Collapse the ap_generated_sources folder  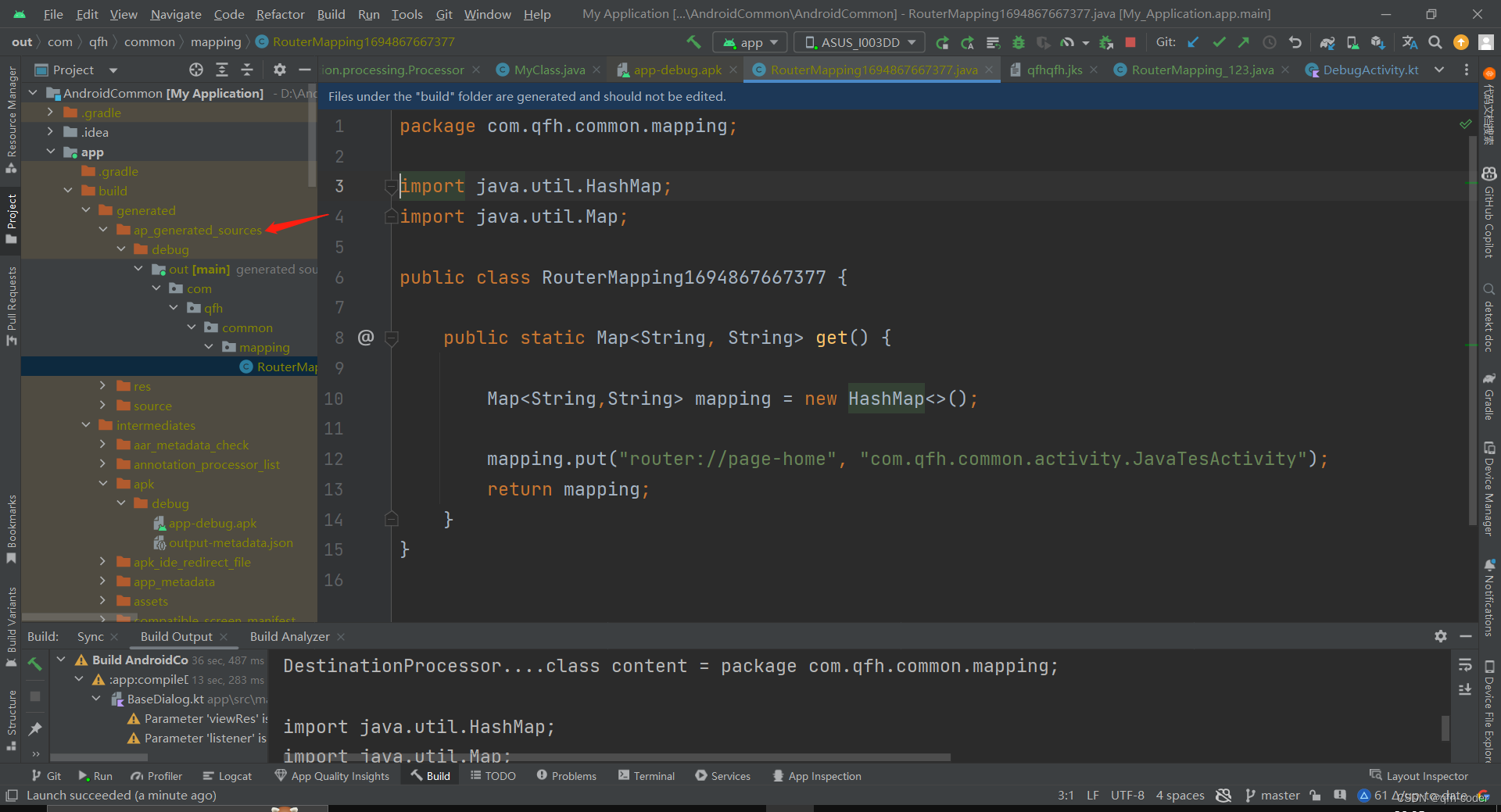(103, 230)
